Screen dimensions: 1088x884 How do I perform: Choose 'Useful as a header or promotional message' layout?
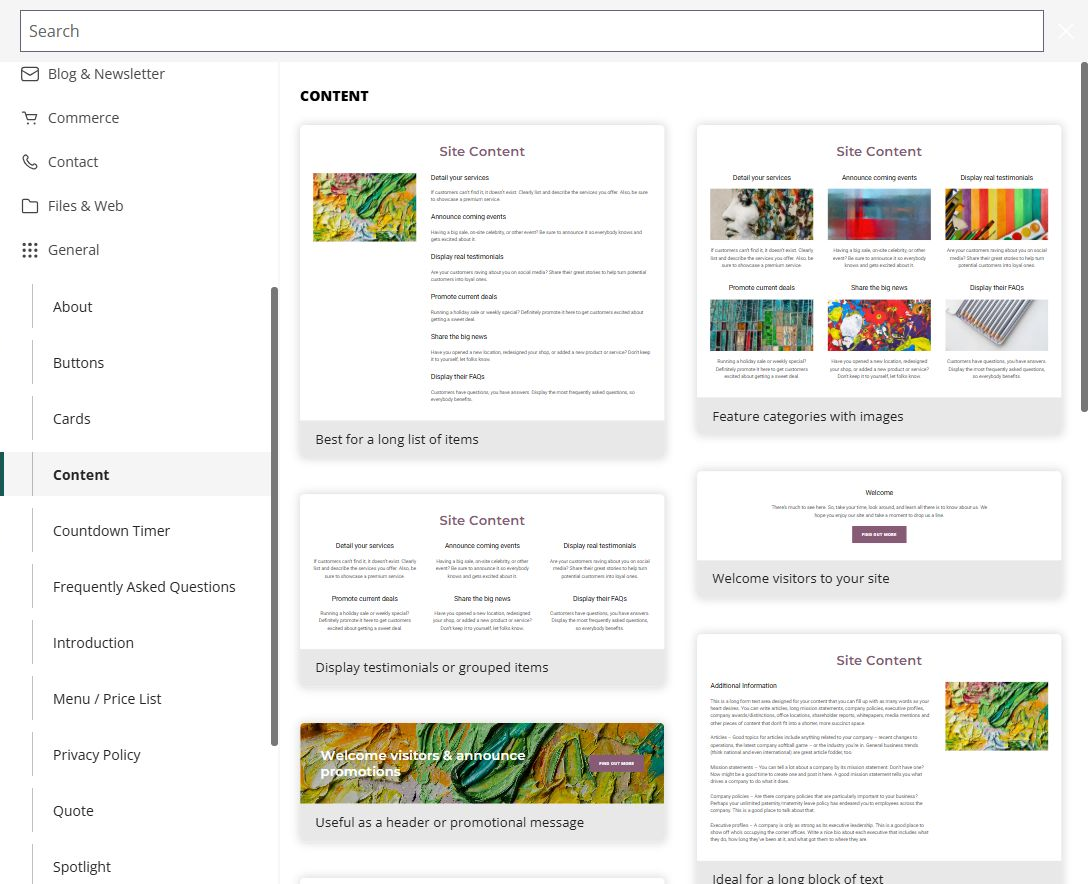pyautogui.click(x=482, y=782)
